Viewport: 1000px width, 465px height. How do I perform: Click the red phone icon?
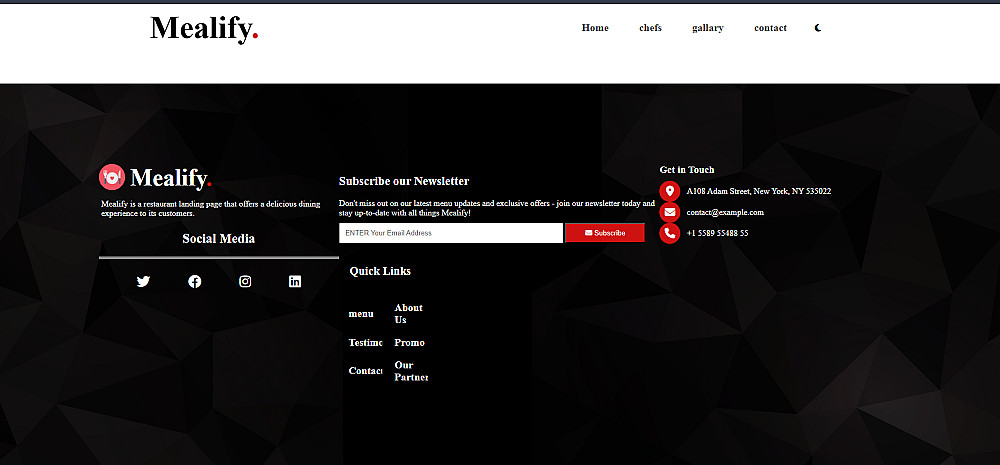670,233
